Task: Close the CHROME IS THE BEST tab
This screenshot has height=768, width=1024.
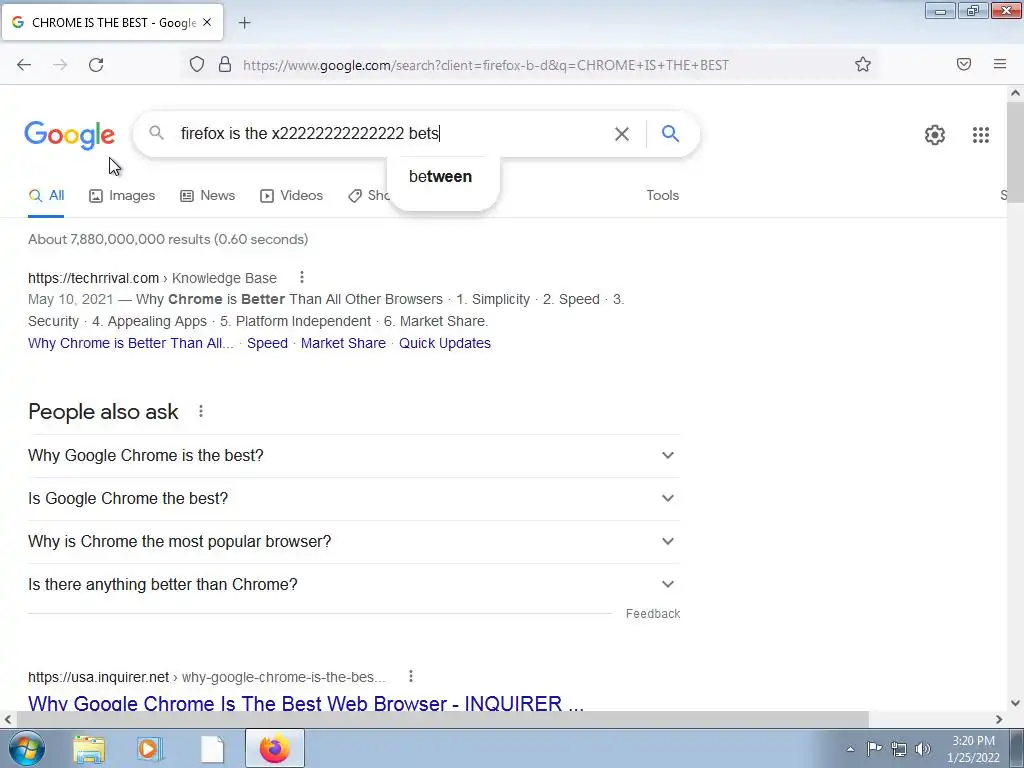Action: click(207, 22)
